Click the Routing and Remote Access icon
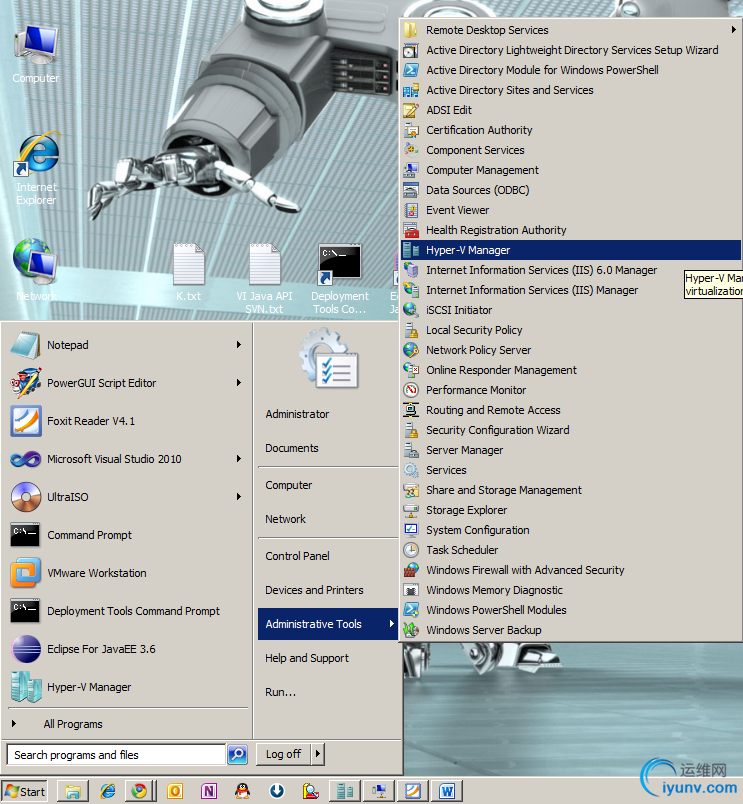This screenshot has height=804, width=743. (x=411, y=410)
